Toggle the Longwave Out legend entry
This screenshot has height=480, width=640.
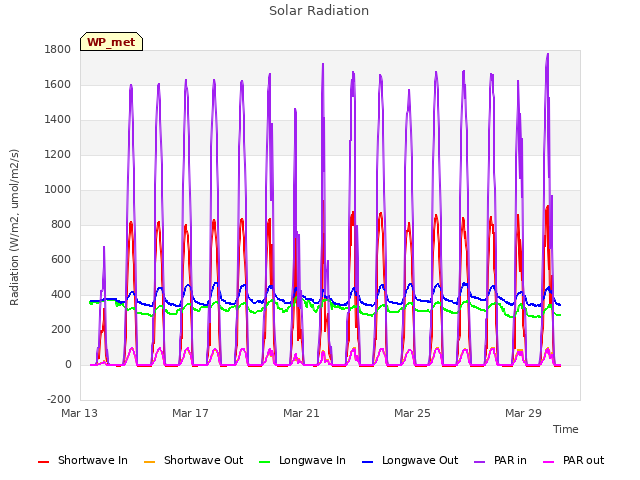point(410,460)
